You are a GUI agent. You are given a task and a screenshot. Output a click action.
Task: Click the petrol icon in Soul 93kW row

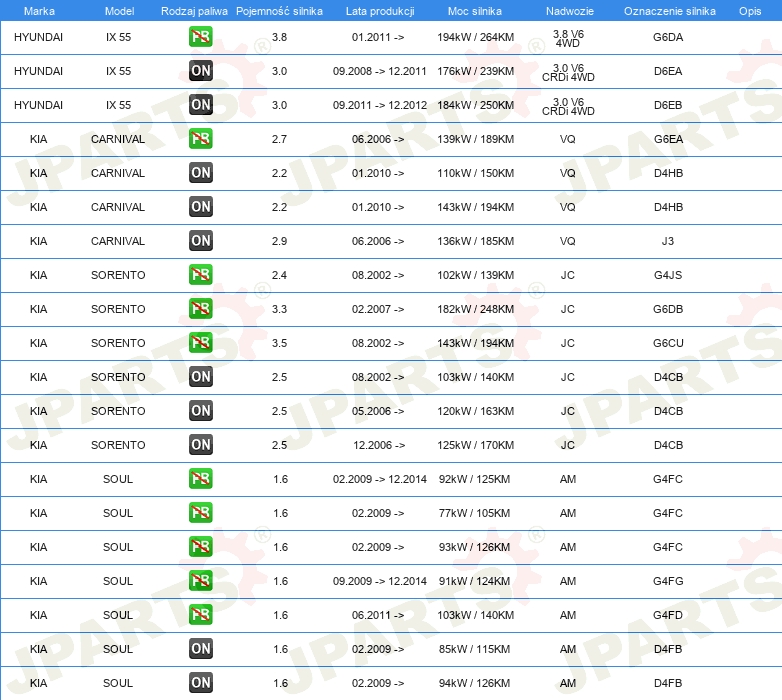[200, 547]
